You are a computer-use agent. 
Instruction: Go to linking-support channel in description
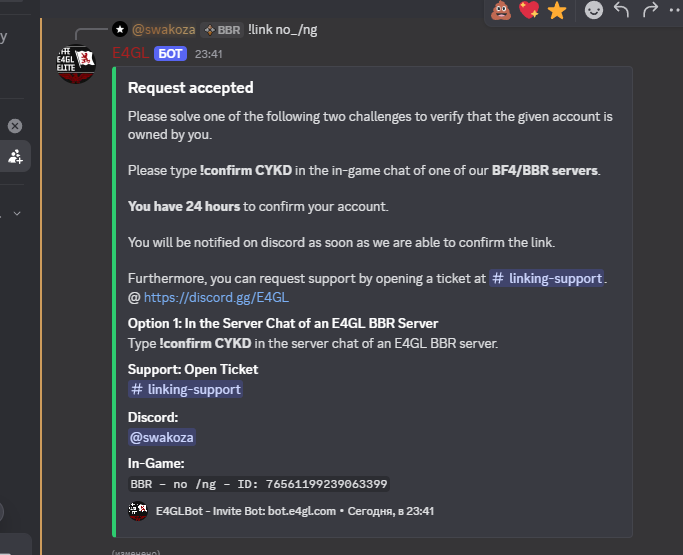coord(547,278)
